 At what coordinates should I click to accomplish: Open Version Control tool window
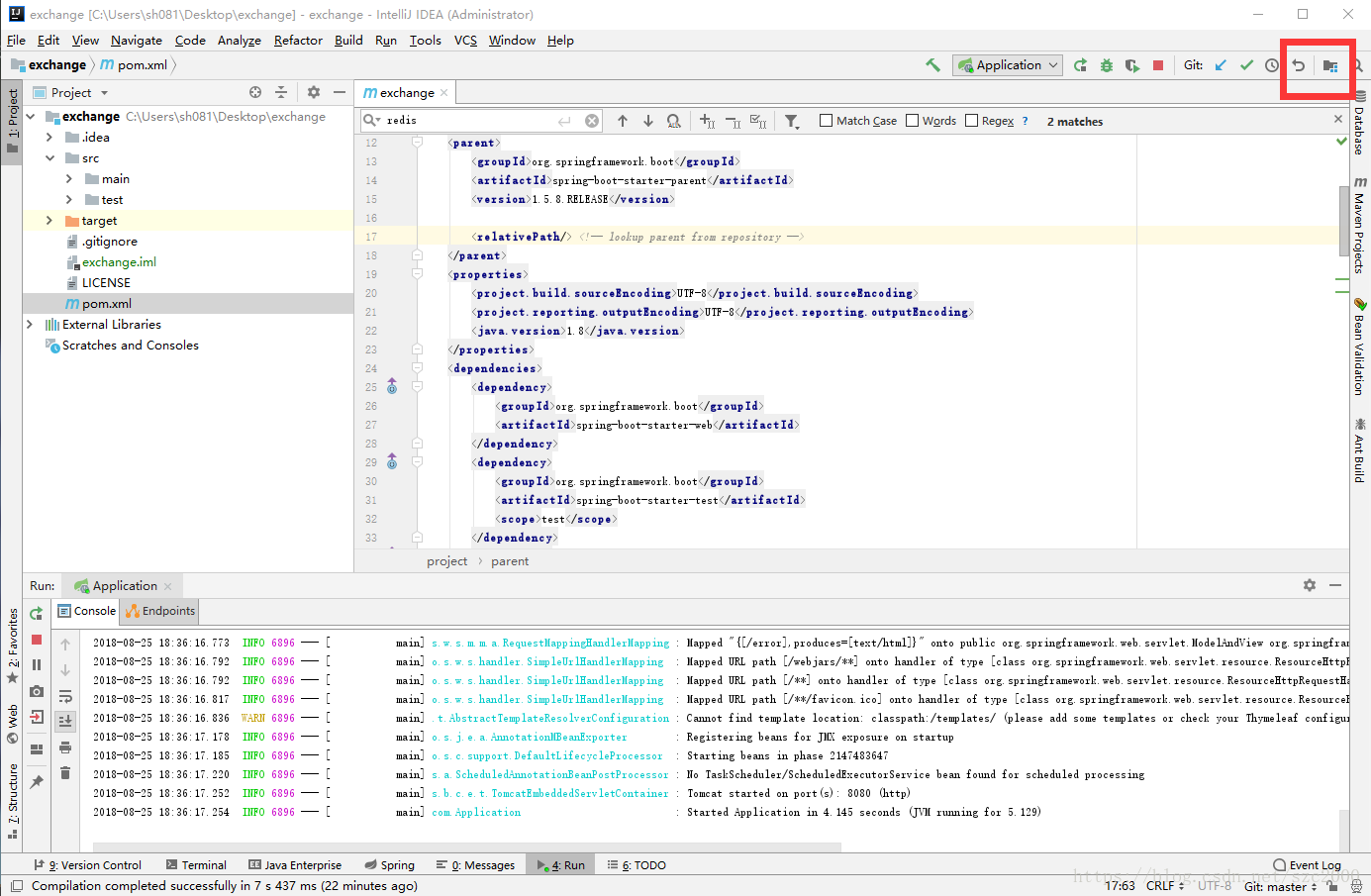point(87,865)
